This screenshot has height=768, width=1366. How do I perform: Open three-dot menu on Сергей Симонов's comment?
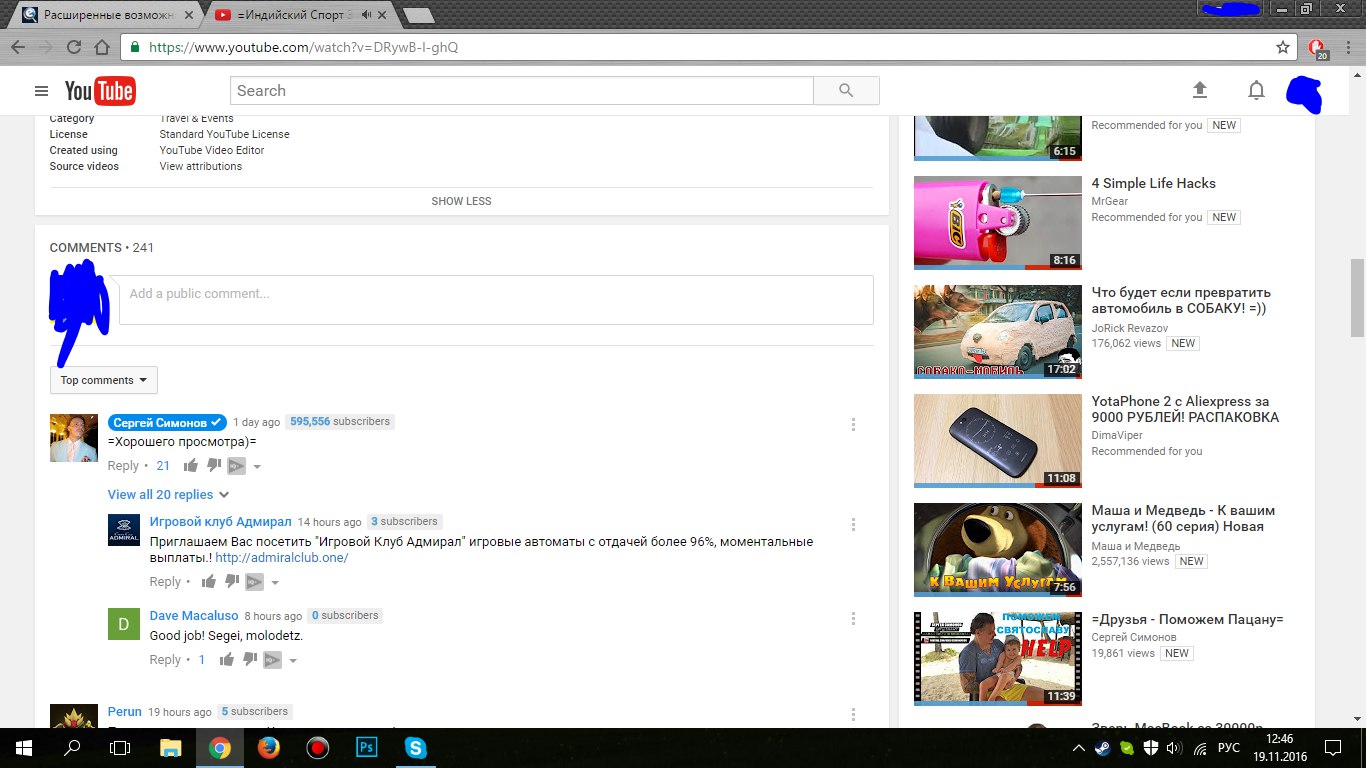point(853,424)
